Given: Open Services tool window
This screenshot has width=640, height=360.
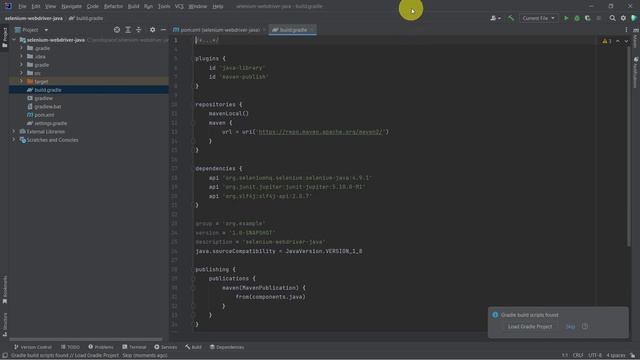Looking at the screenshot, I should point(165,347).
